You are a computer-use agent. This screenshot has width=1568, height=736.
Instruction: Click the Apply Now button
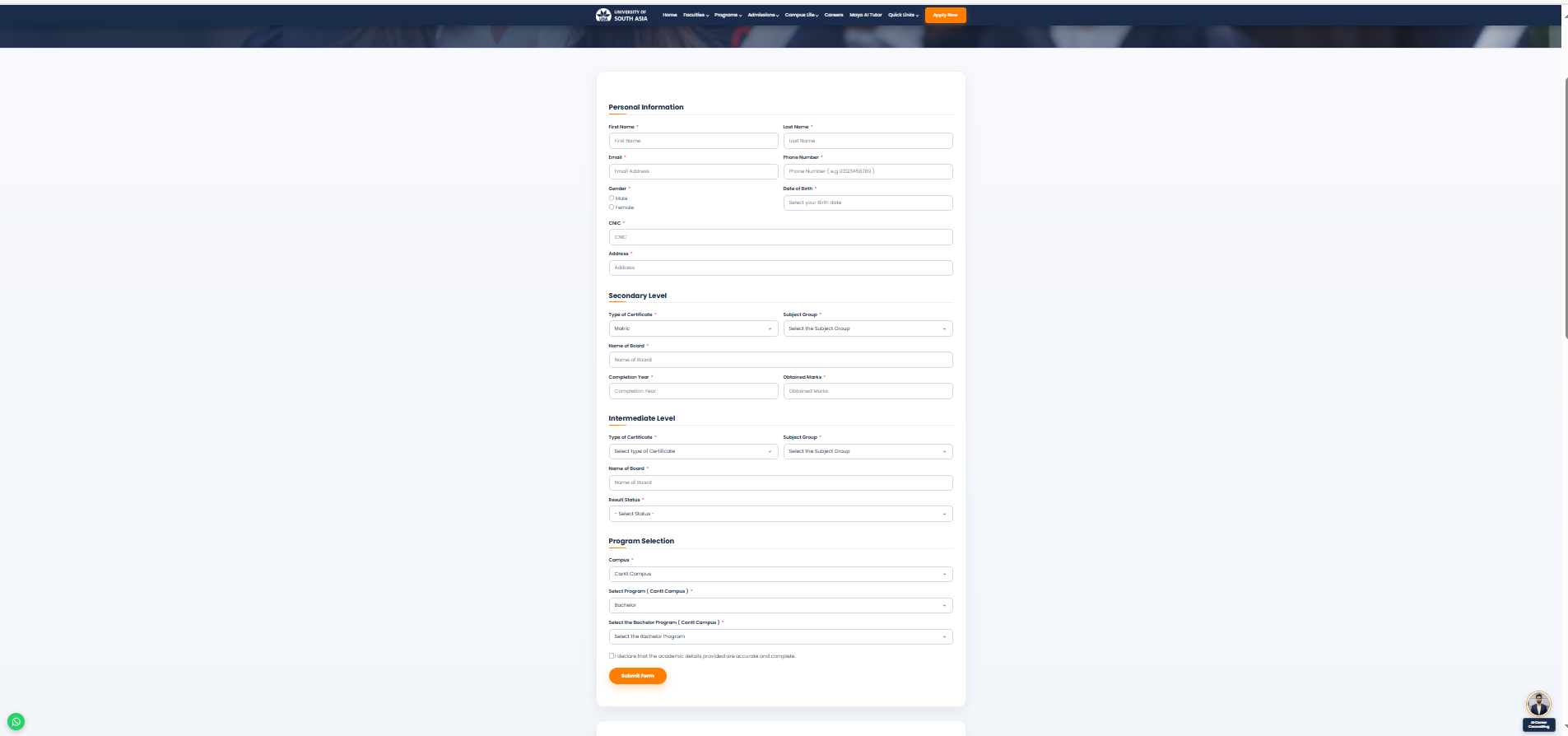click(x=945, y=15)
